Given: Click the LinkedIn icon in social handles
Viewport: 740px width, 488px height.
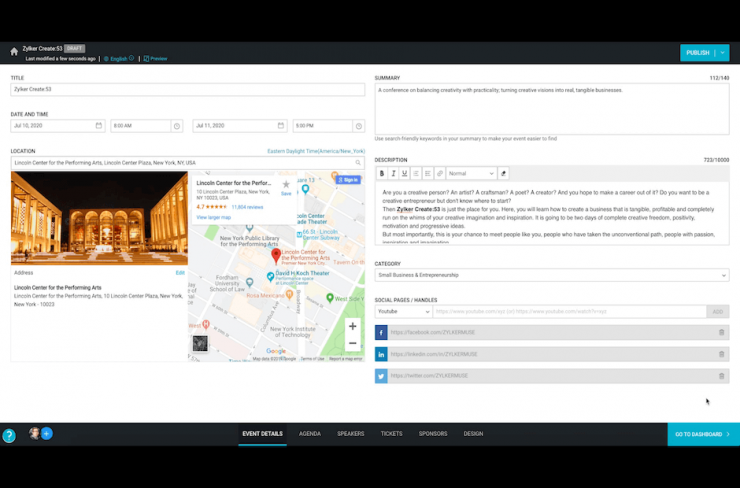Looking at the screenshot, I should coord(381,354).
